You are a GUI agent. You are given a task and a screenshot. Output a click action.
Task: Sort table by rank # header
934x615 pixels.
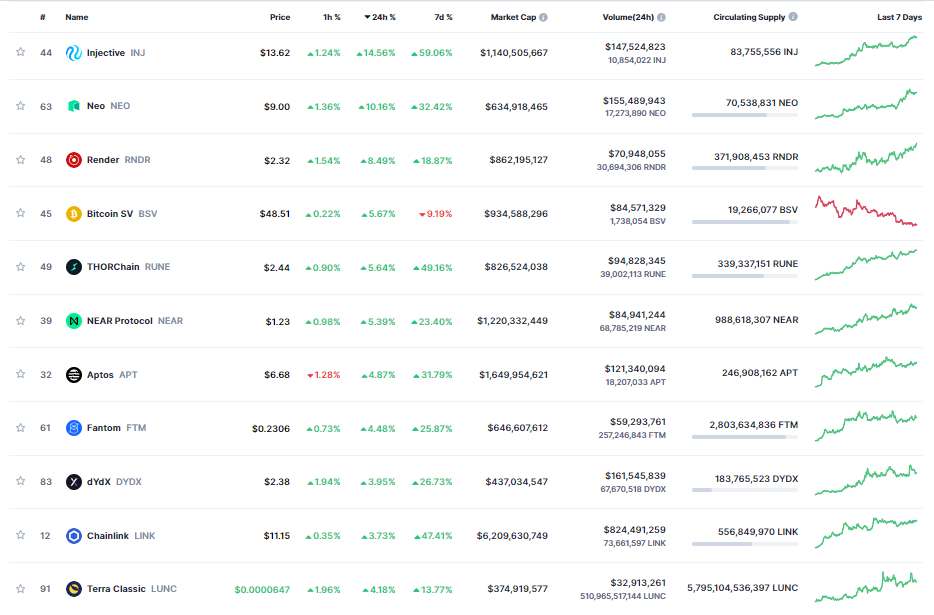pyautogui.click(x=43, y=17)
